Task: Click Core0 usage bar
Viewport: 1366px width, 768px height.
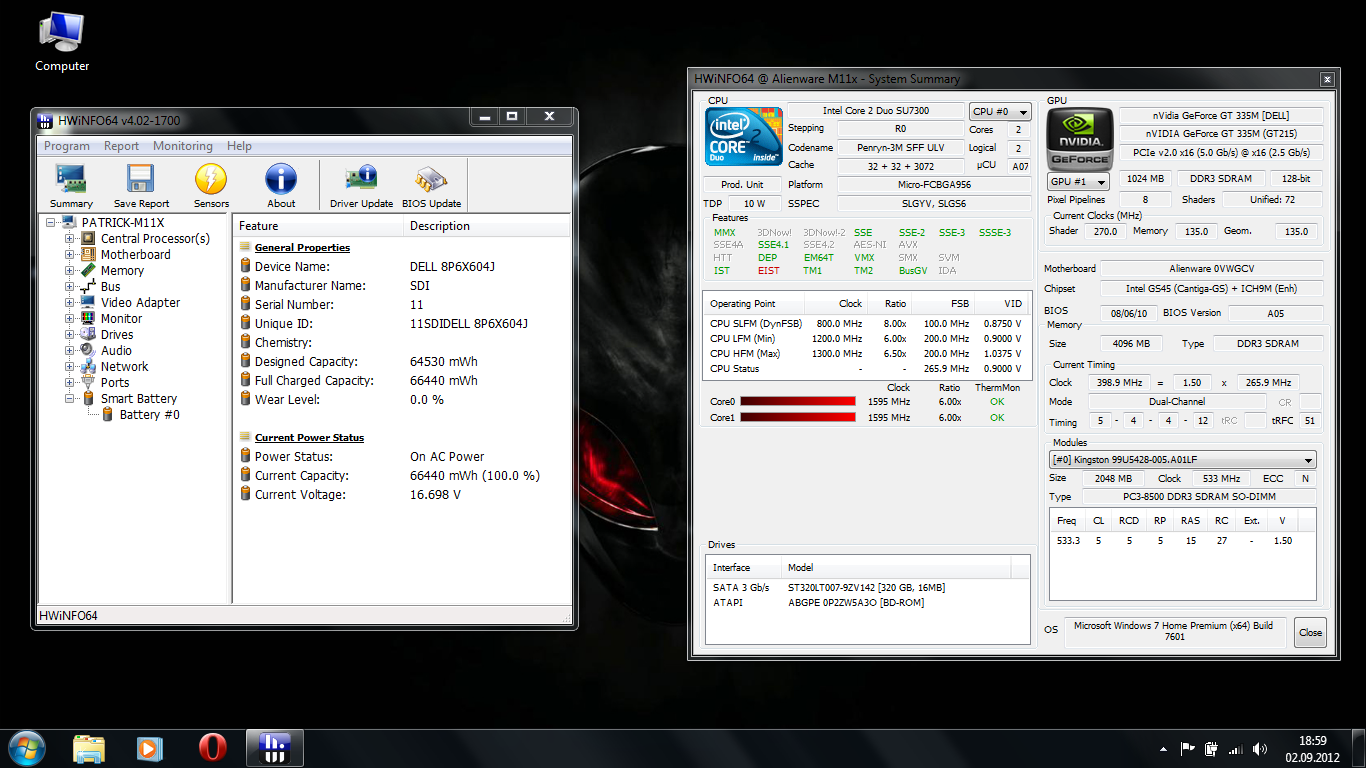Action: 798,402
